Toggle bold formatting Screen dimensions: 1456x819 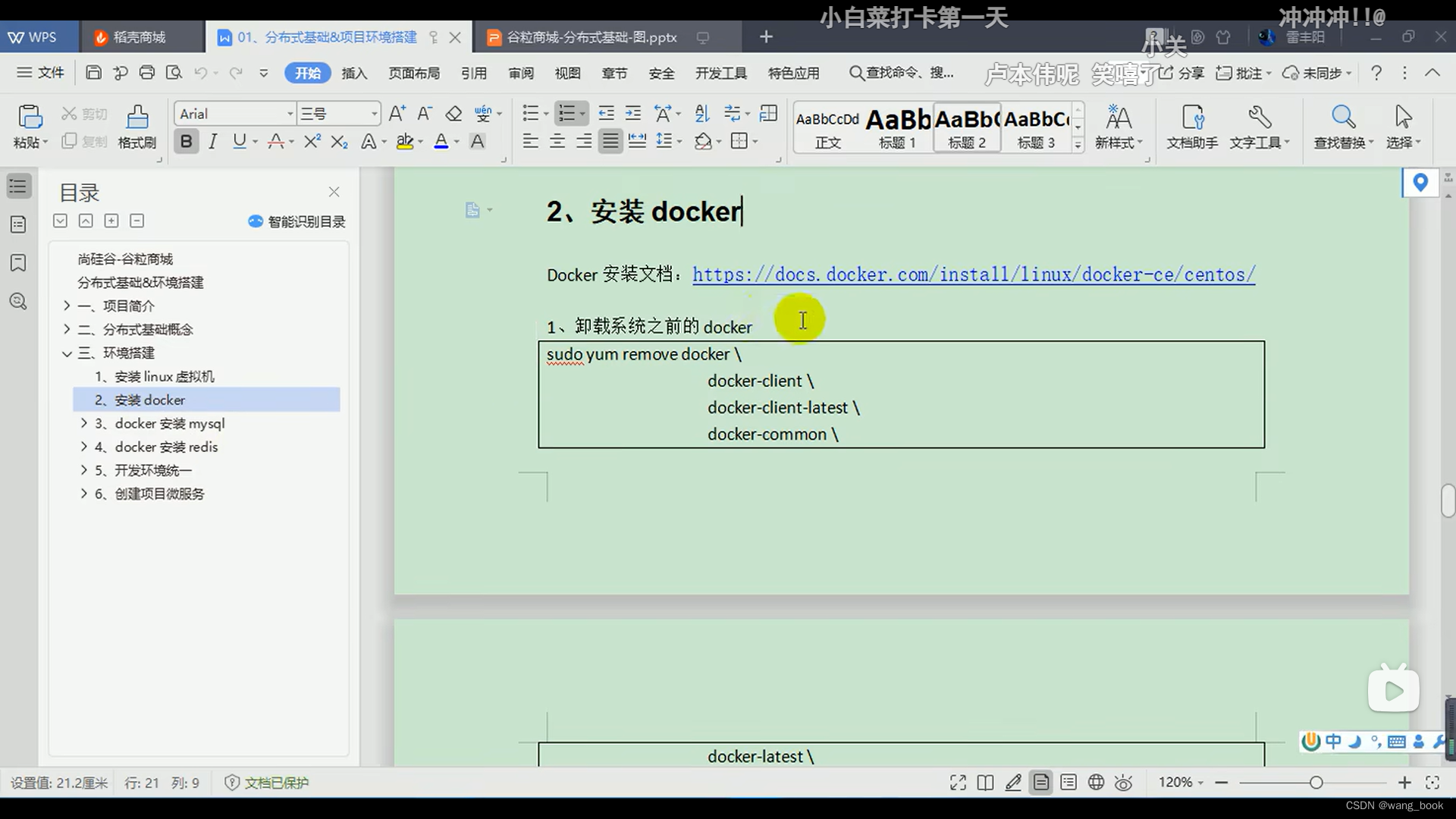click(x=186, y=142)
